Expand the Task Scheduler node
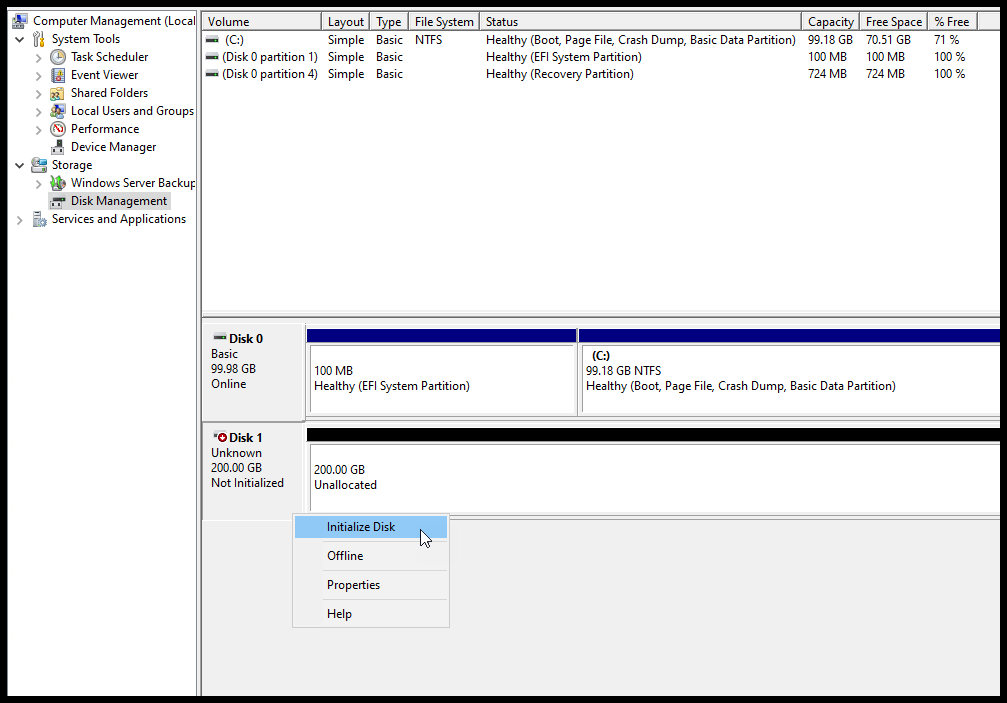This screenshot has width=1007, height=703. [39, 58]
